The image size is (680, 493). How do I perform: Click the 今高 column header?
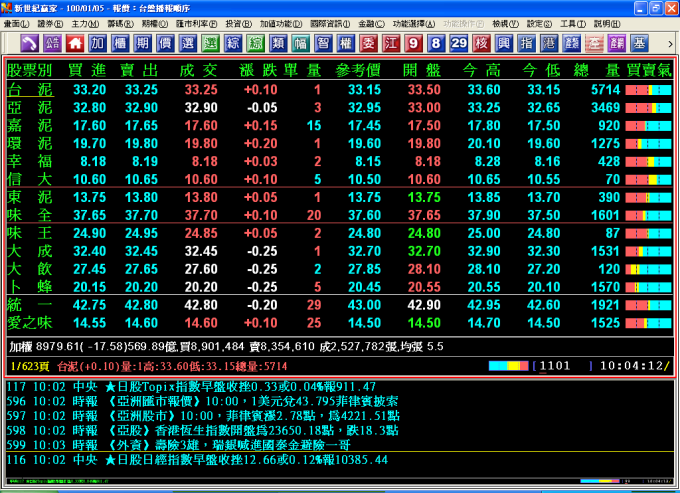pyautogui.click(x=481, y=70)
